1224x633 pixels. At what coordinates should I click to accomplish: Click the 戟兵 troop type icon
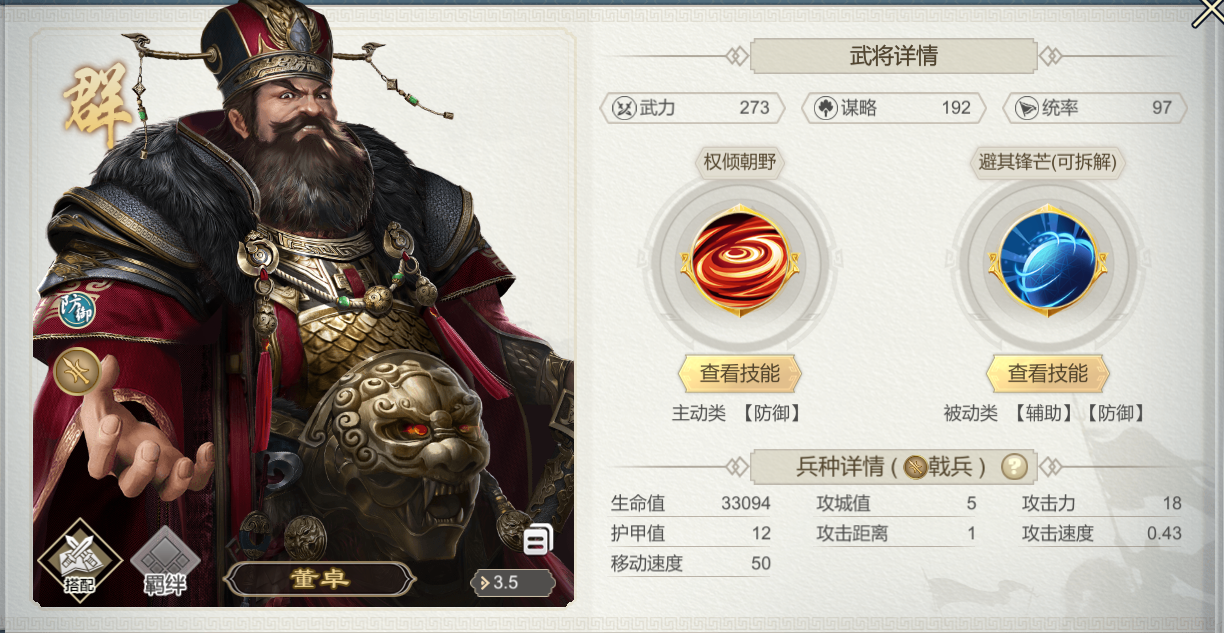915,467
